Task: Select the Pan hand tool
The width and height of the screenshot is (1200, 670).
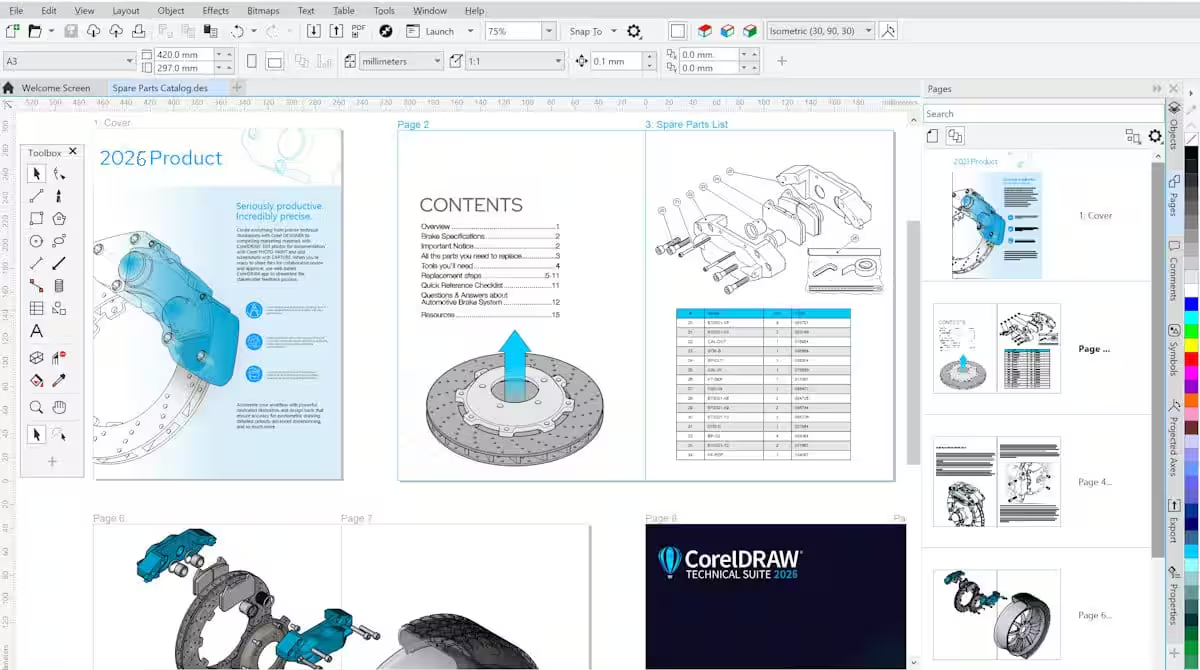Action: click(59, 407)
